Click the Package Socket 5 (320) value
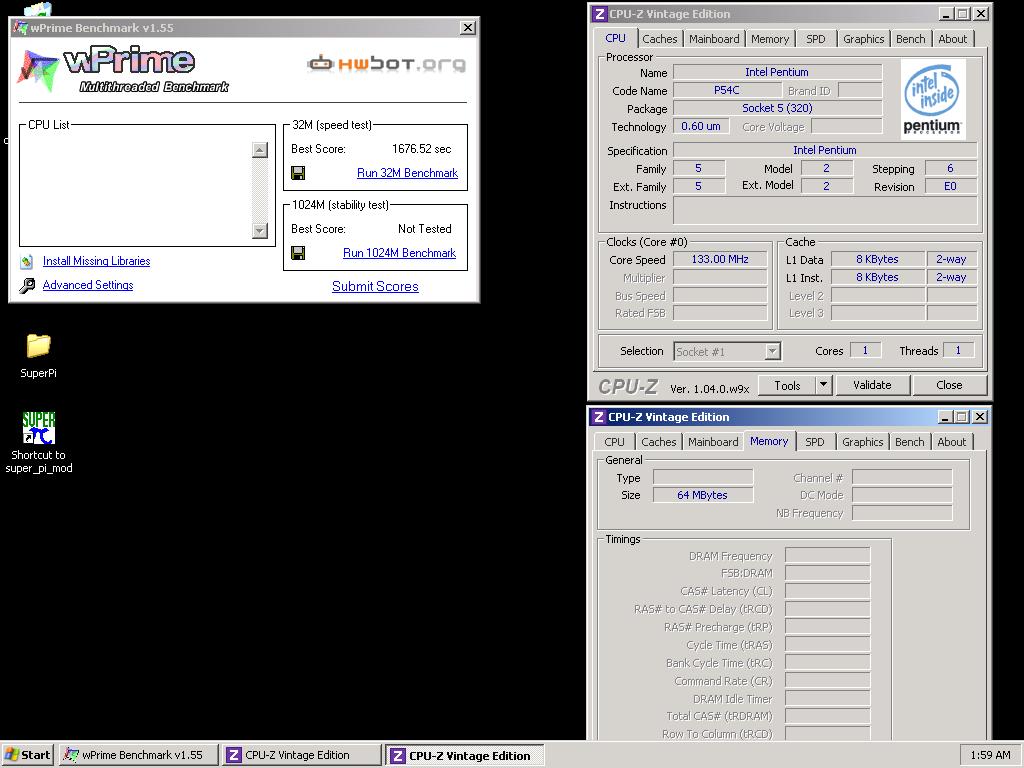This screenshot has height=768, width=1024. pyautogui.click(x=777, y=108)
